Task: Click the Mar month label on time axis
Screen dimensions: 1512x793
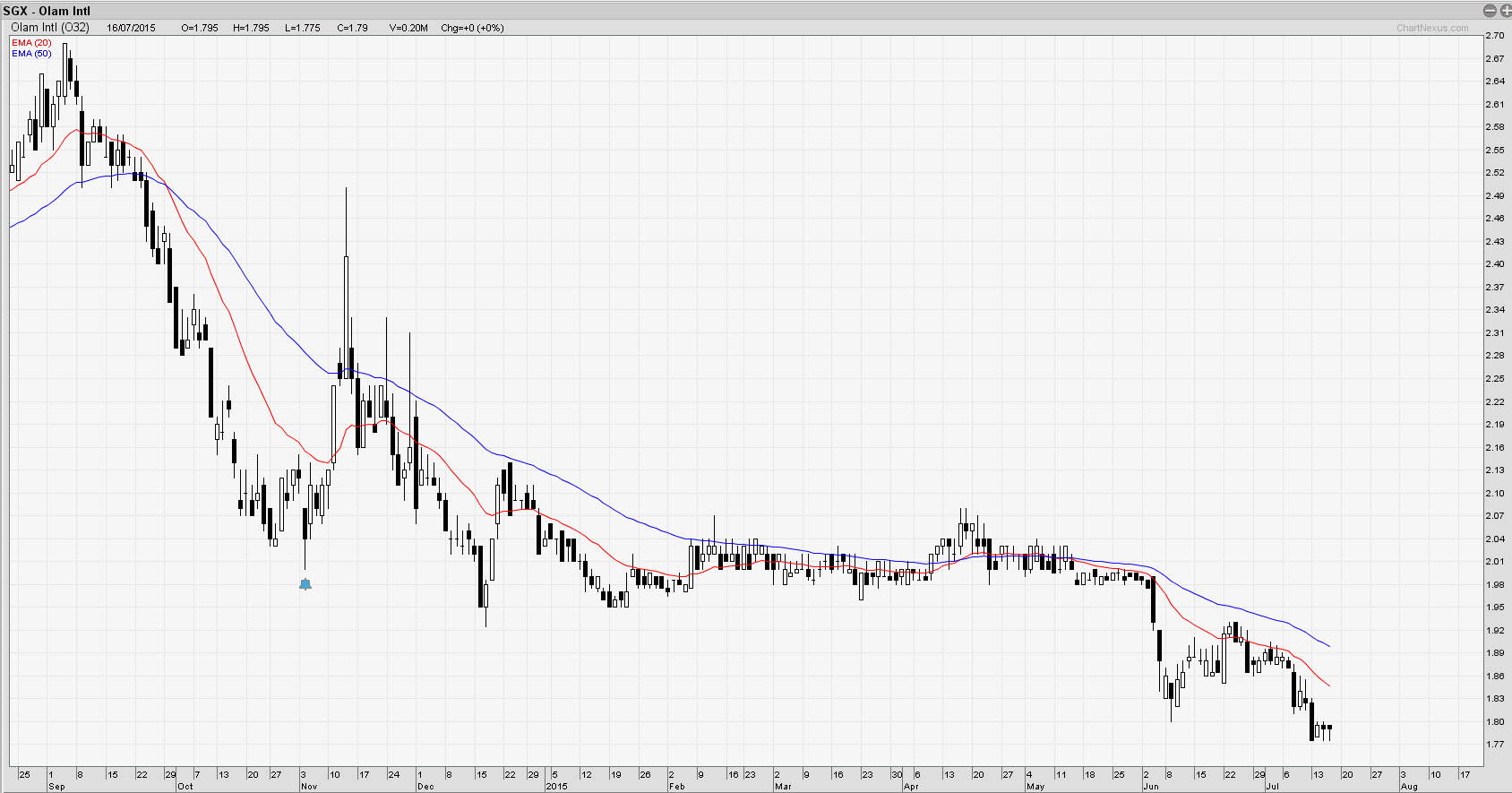Action: tap(783, 787)
